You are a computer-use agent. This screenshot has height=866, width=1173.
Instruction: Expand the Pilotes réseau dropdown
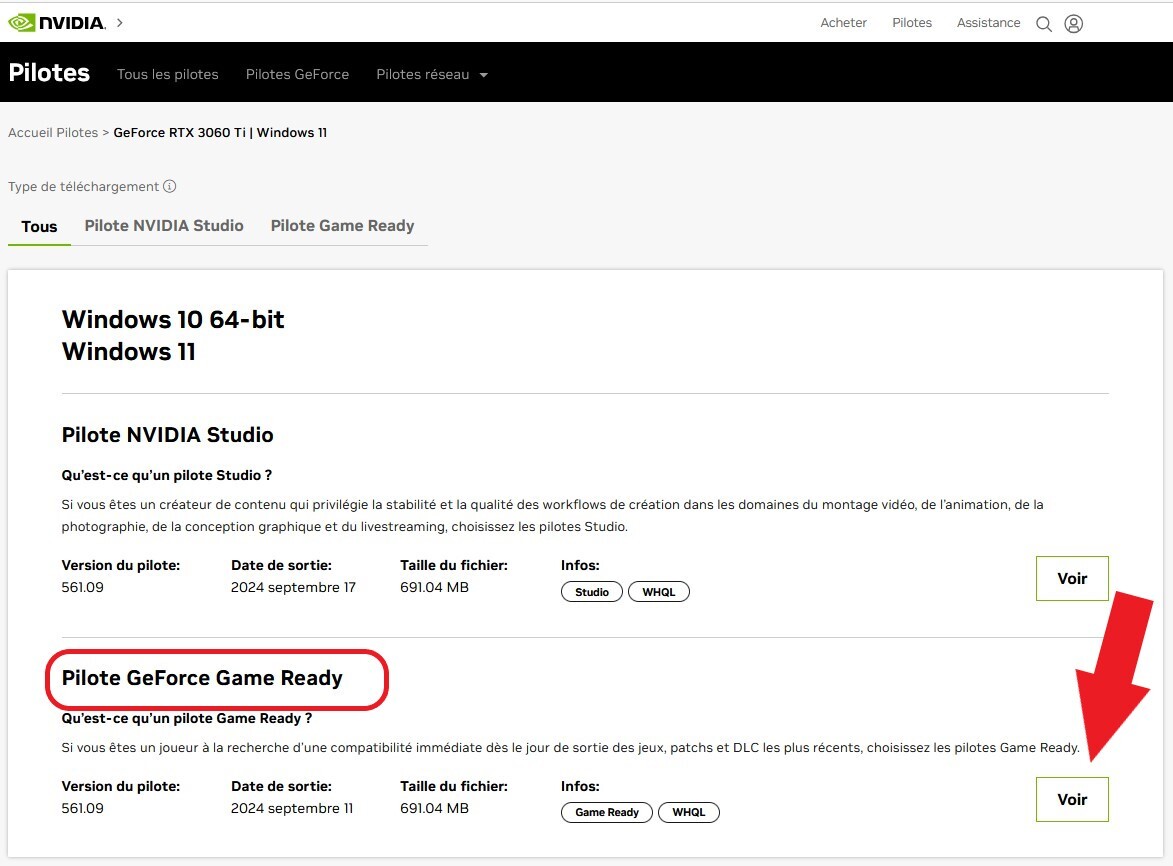[x=432, y=75]
